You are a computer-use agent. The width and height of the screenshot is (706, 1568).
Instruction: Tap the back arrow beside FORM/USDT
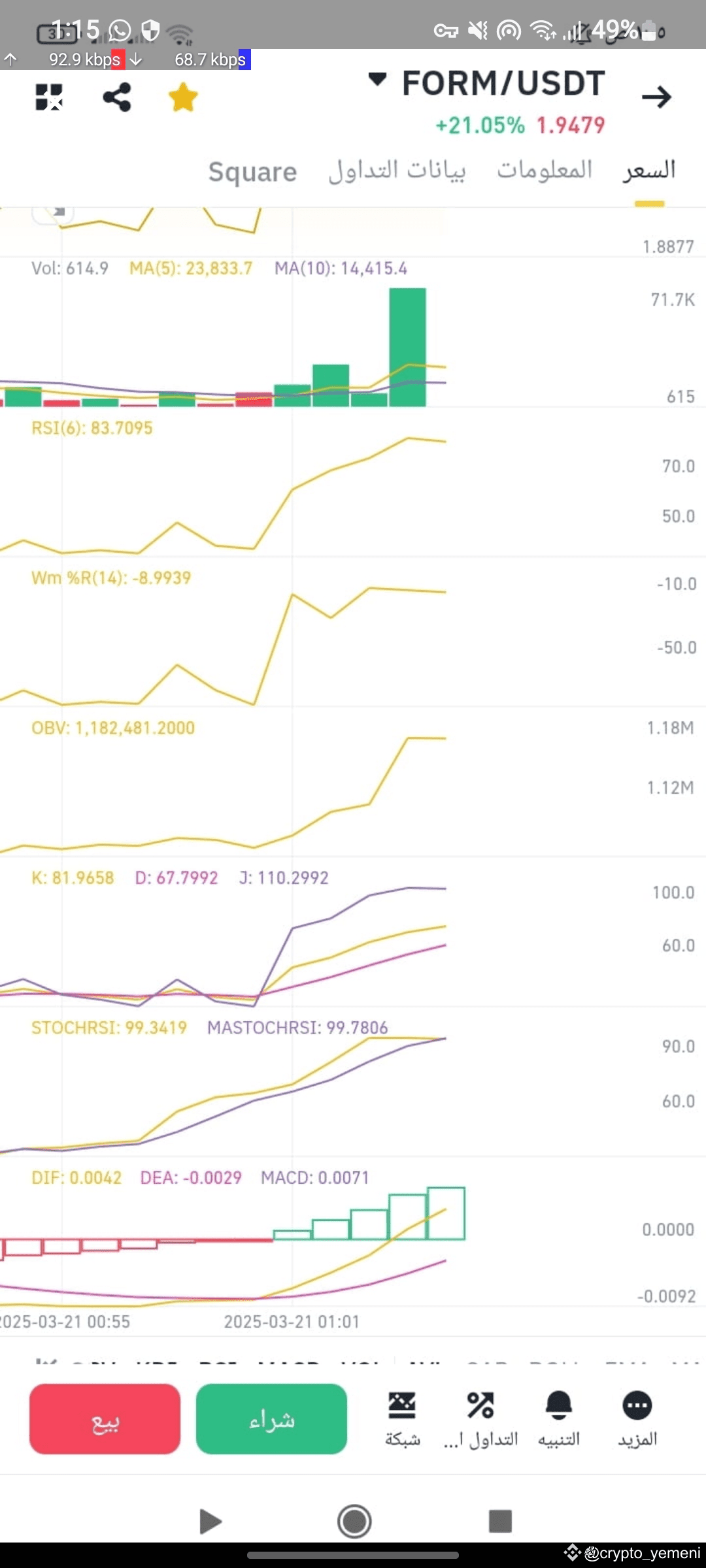click(x=656, y=97)
